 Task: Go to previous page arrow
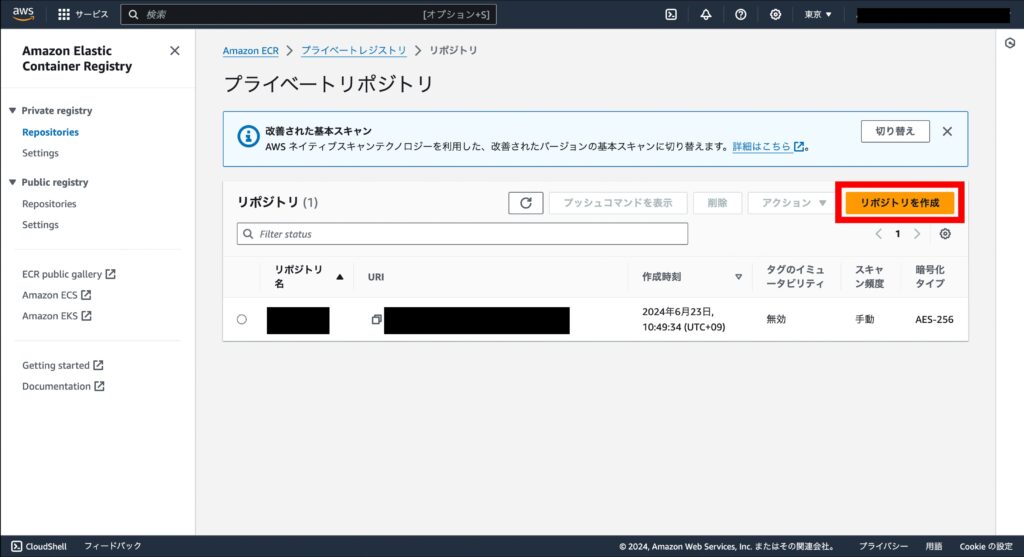tap(878, 234)
